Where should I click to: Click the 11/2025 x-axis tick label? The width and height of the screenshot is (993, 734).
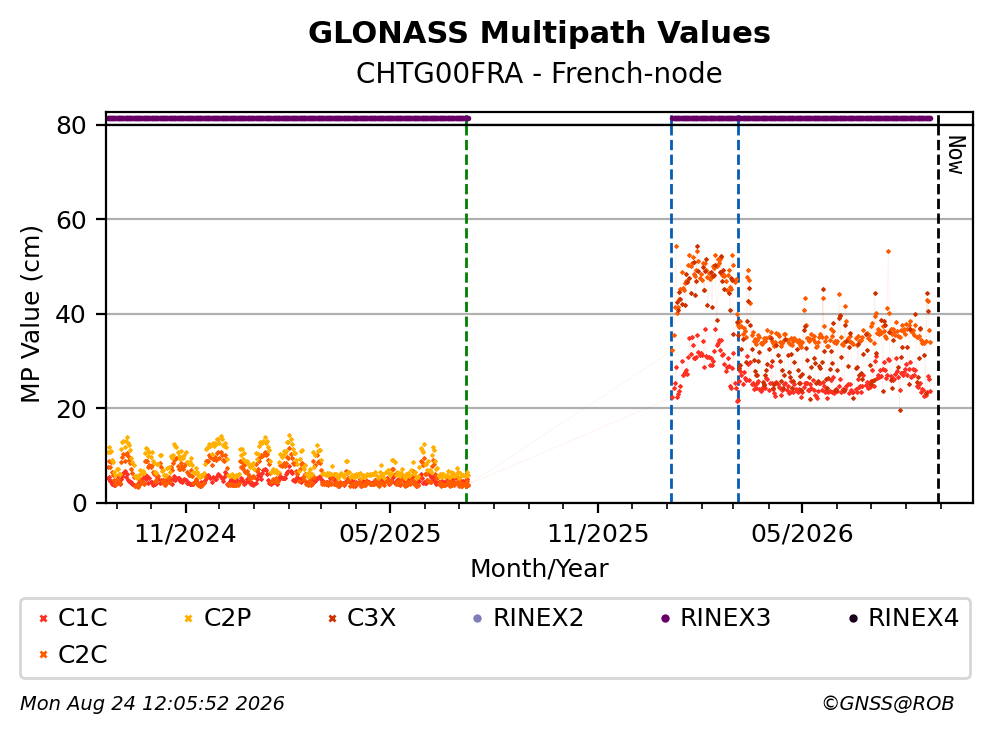pos(598,534)
